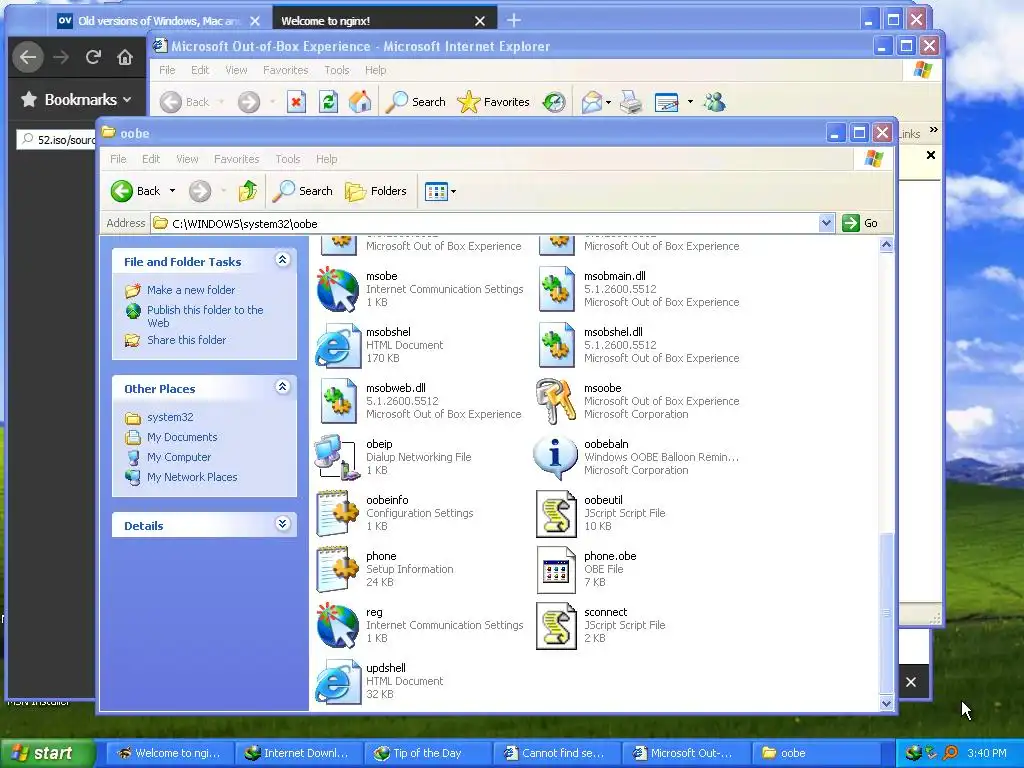Select the oobebaln info balloon icon
The height and width of the screenshot is (768, 1024).
point(556,458)
